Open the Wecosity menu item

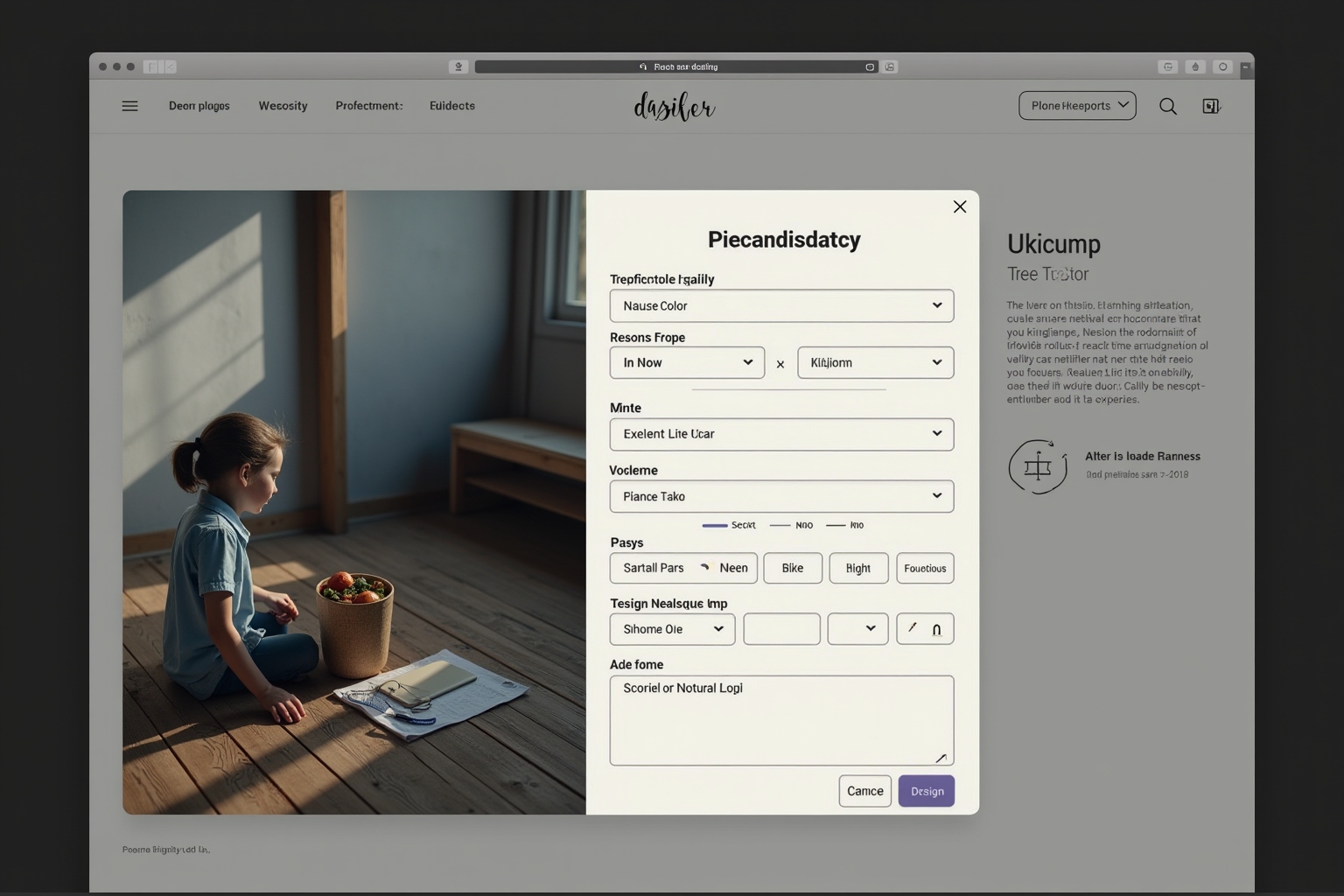pyautogui.click(x=283, y=106)
